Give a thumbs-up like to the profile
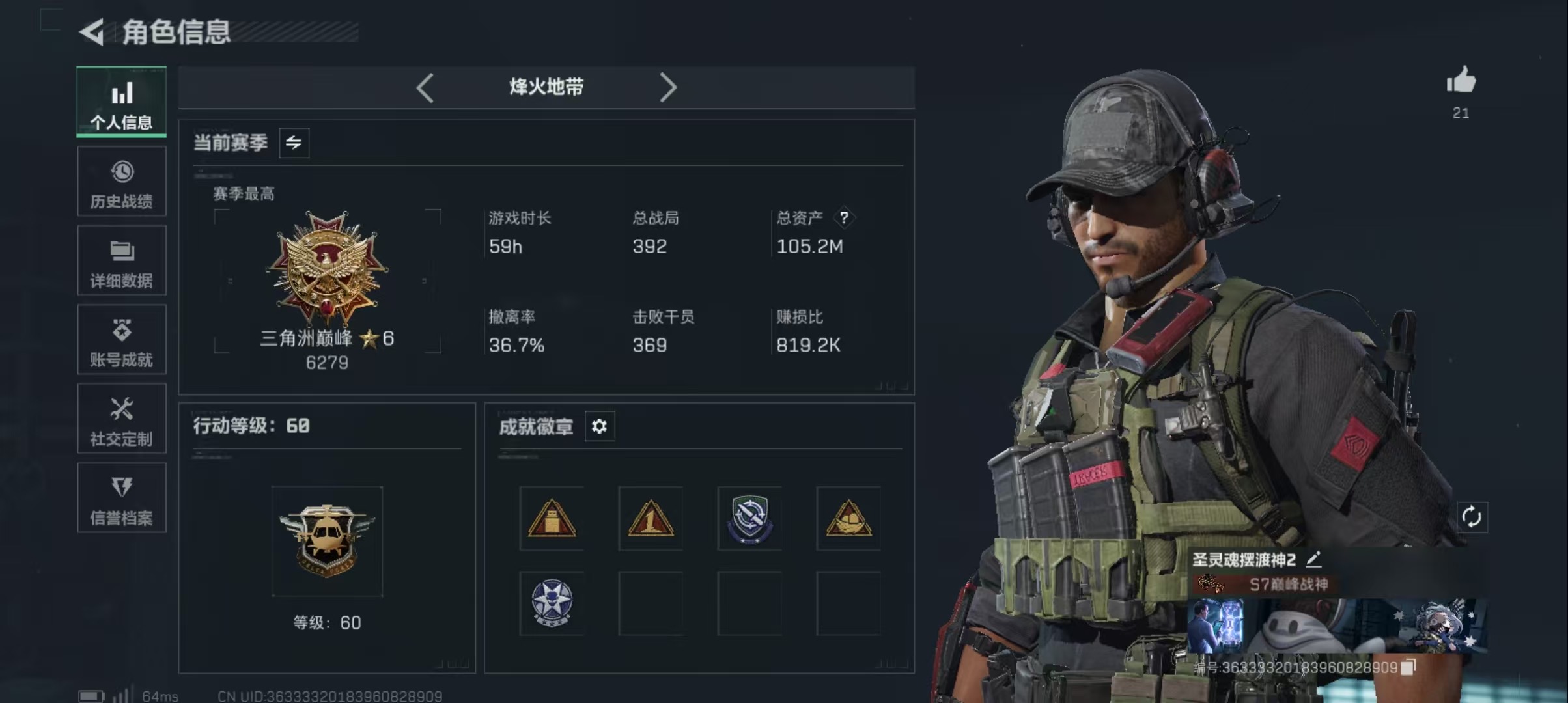The height and width of the screenshot is (703, 1568). tap(1461, 81)
